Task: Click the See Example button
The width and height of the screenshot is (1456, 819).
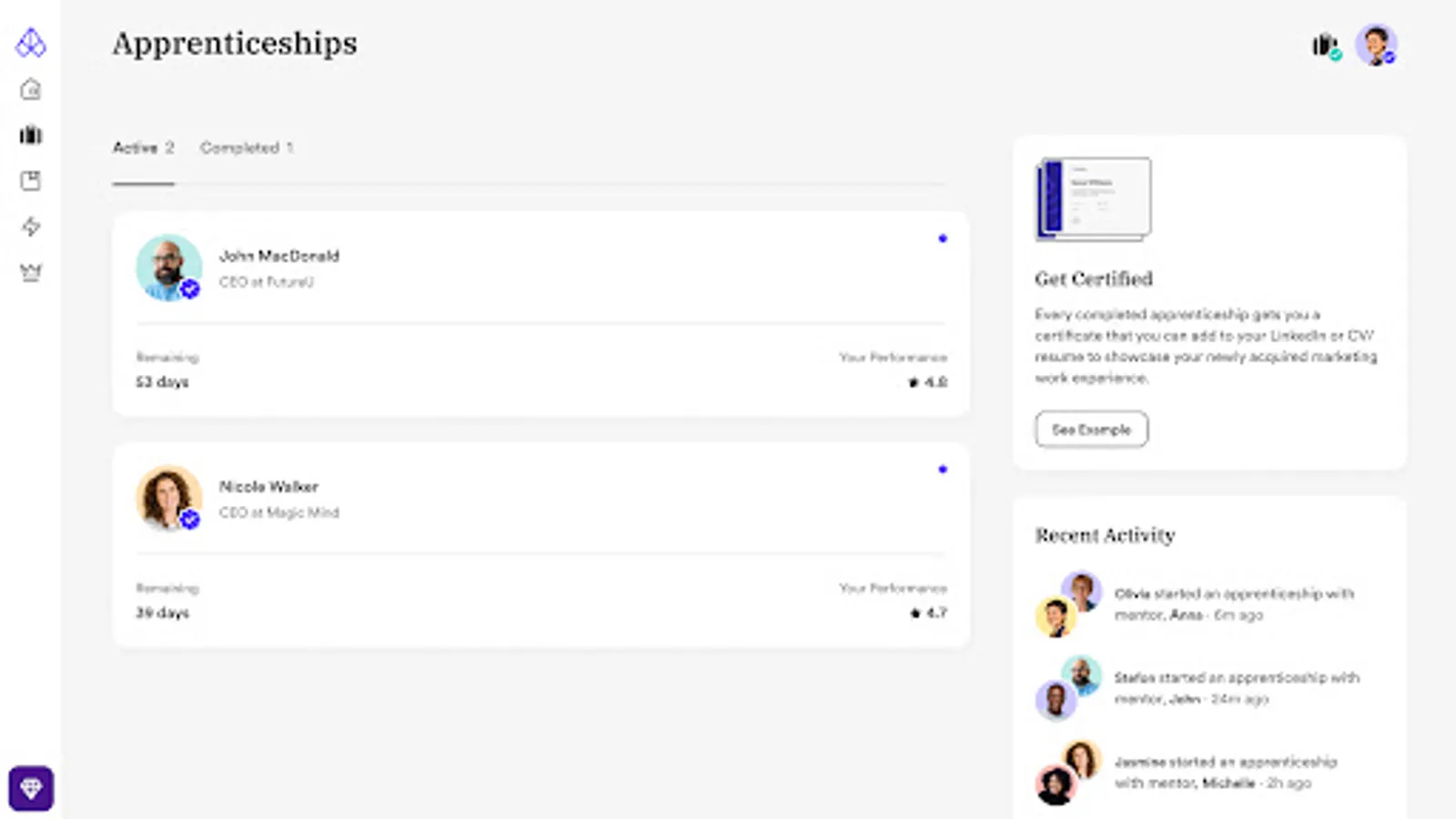Action: coord(1091,430)
